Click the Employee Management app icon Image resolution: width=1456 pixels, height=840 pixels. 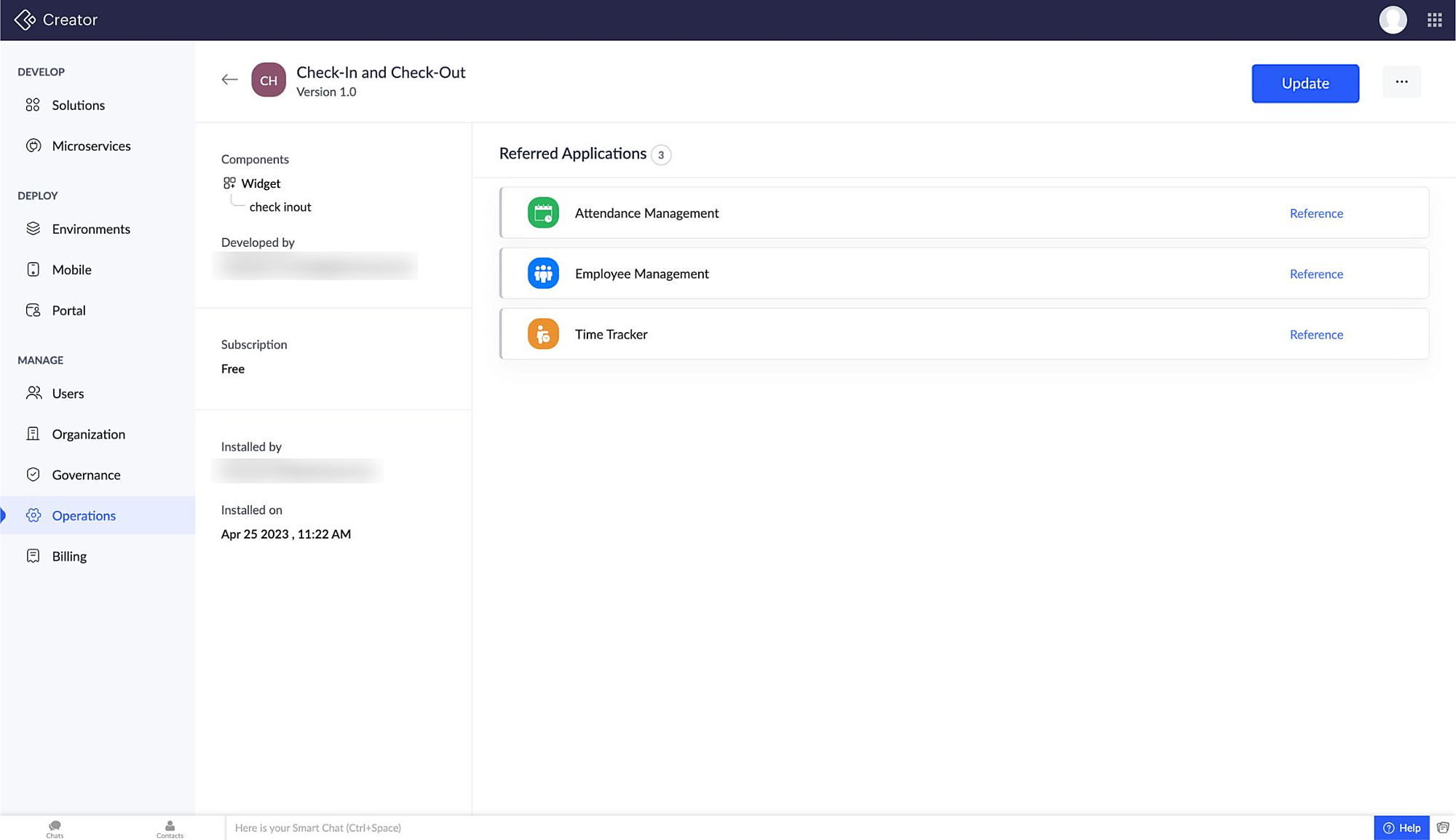tap(543, 274)
